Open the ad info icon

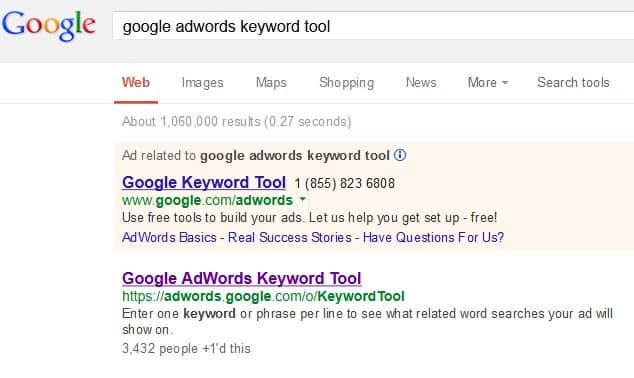coord(400,155)
